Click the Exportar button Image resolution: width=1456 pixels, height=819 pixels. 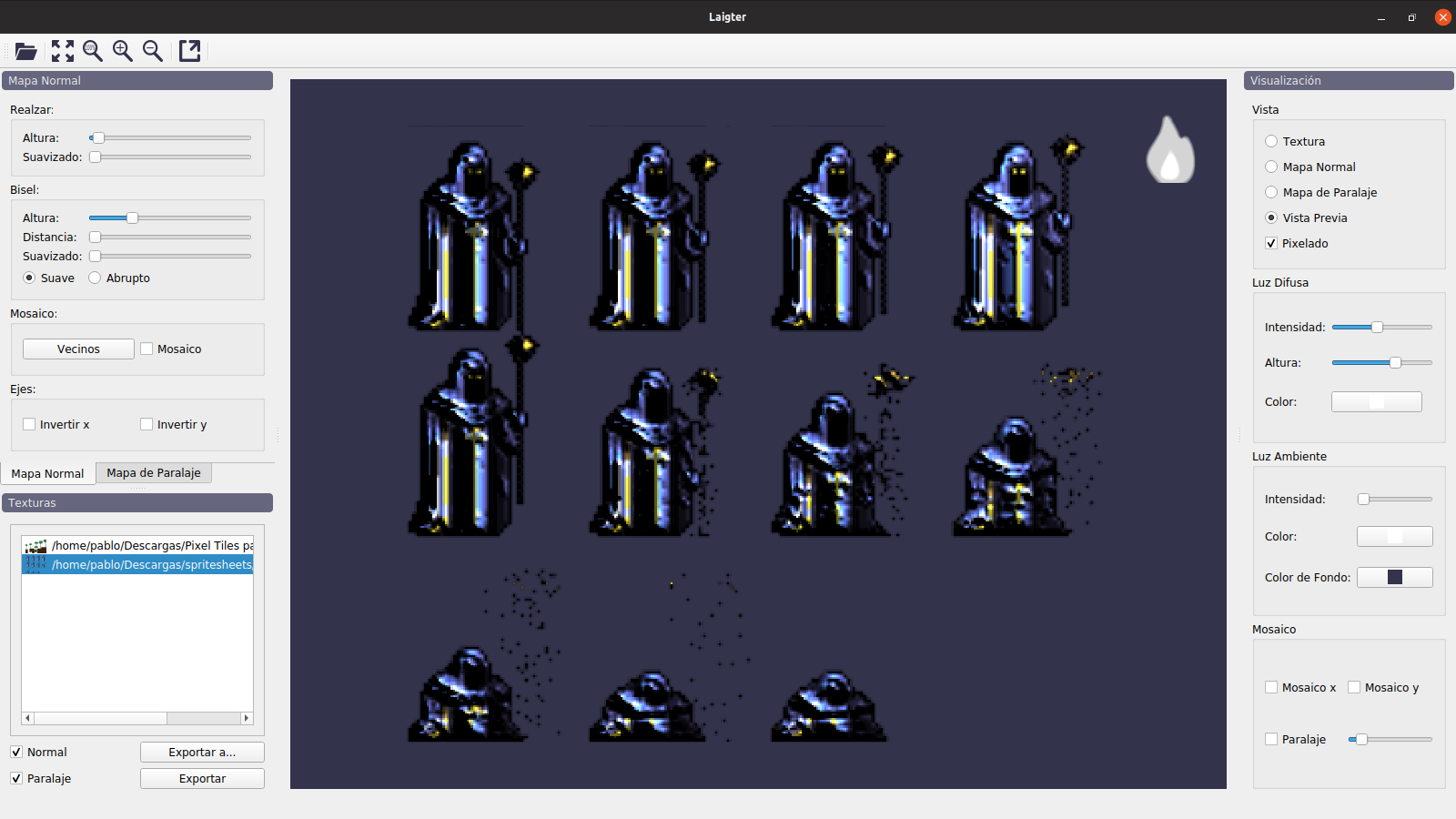(202, 779)
